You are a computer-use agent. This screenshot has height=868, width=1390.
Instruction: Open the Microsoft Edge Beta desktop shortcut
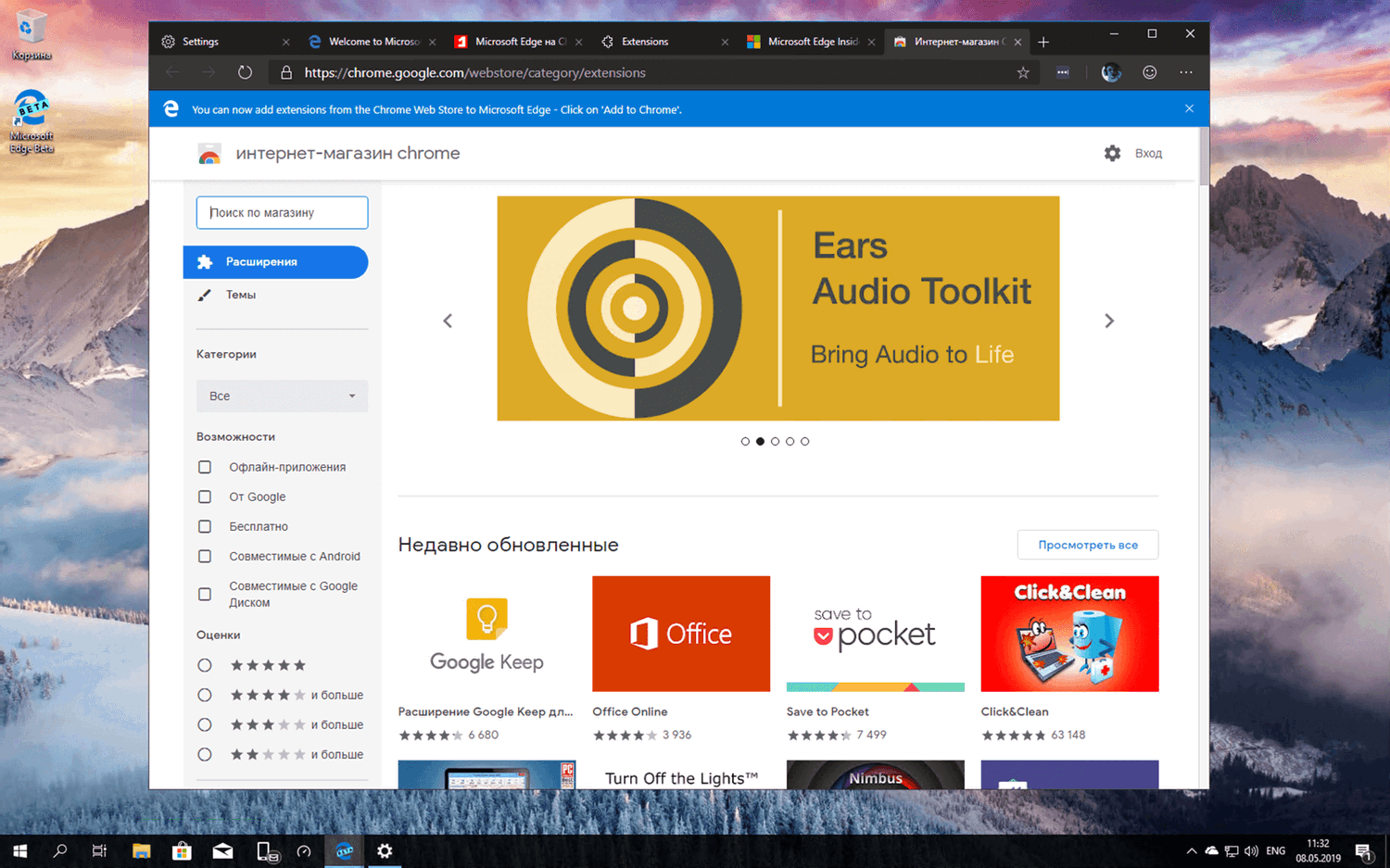(x=32, y=121)
